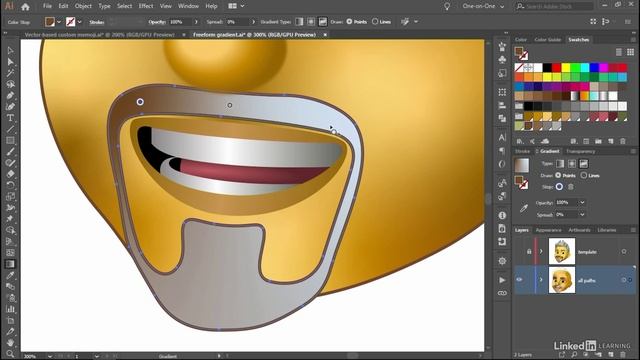Choose radial gradient type in Gradient panel
The width and height of the screenshot is (640, 360).
[x=572, y=164]
